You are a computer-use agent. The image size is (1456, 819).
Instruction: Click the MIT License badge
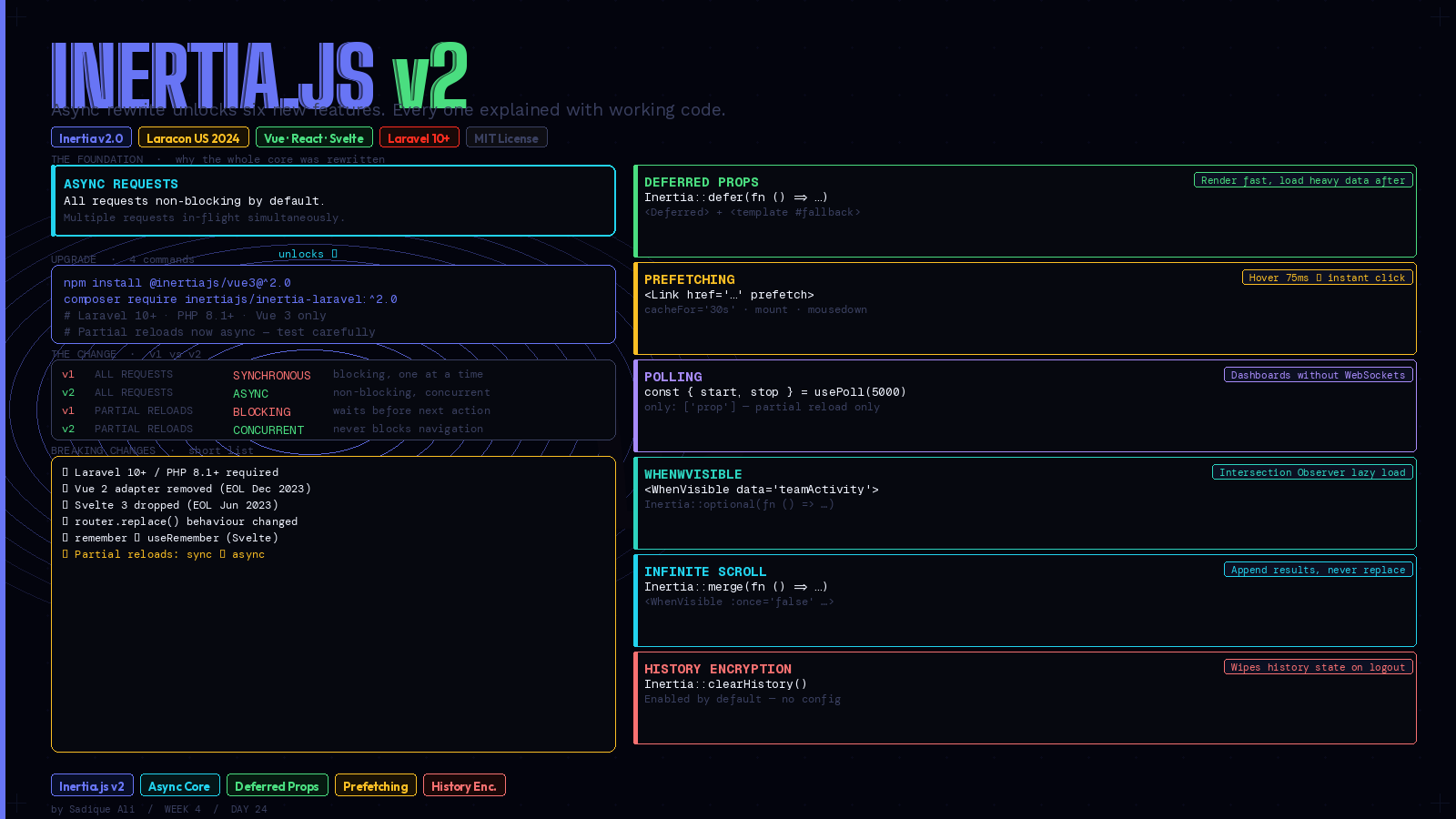click(506, 137)
